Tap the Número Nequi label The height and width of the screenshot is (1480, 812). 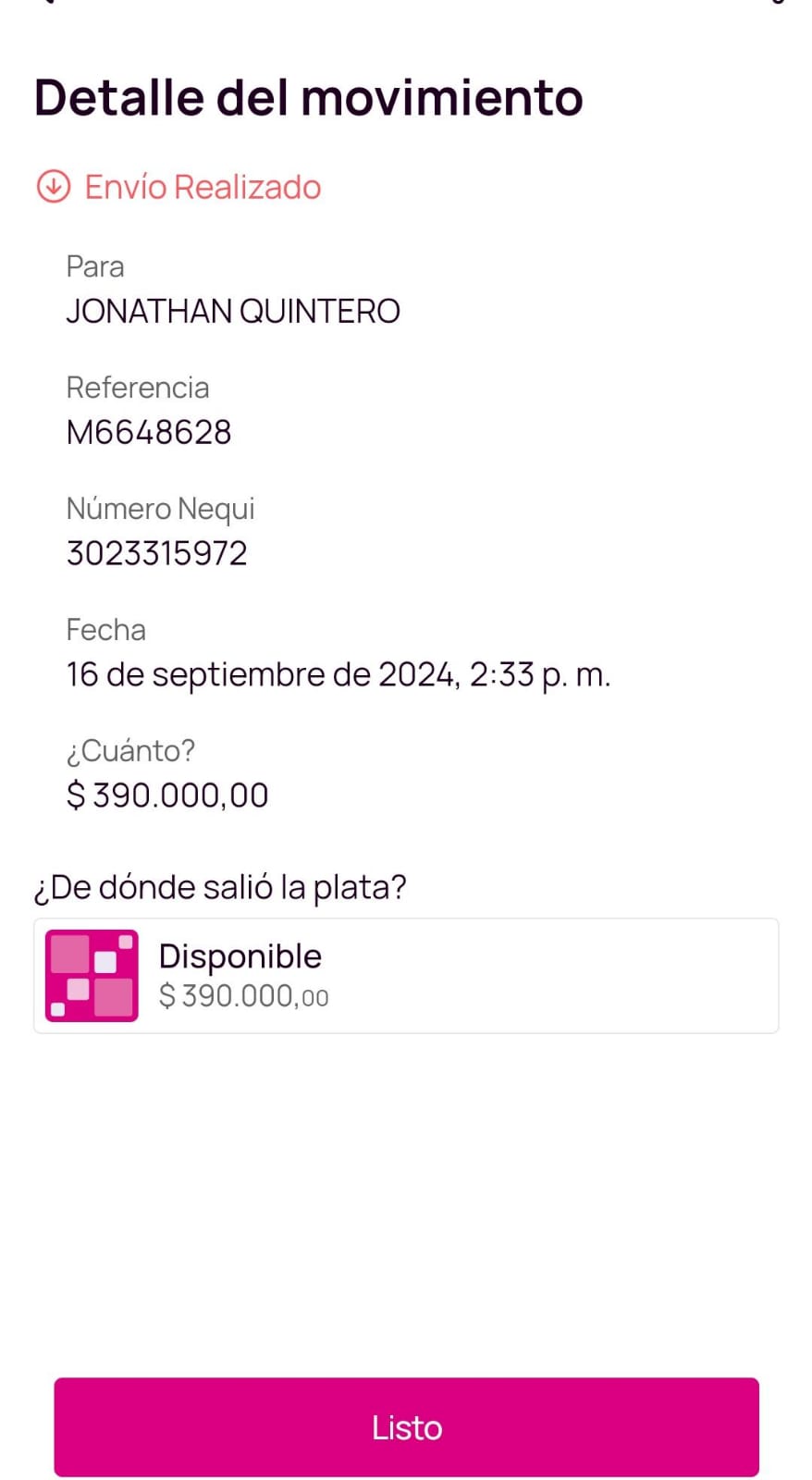coord(160,509)
